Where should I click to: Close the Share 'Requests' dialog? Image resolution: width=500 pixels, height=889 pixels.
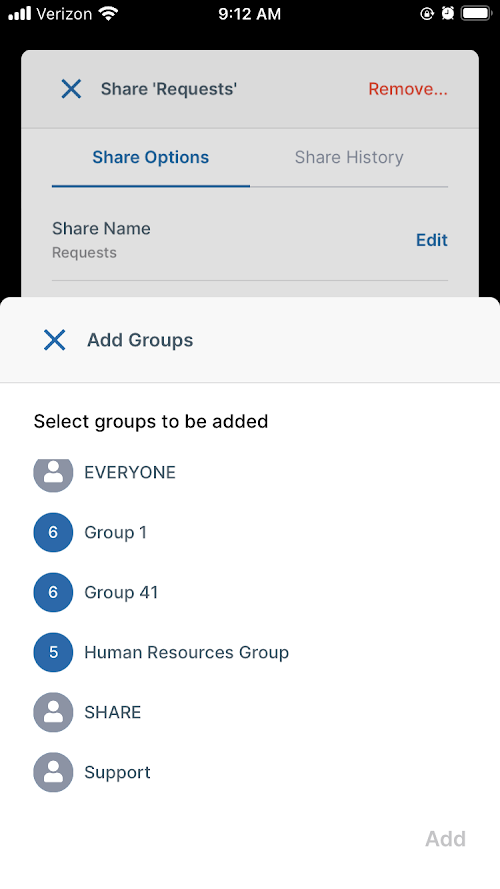[x=71, y=89]
